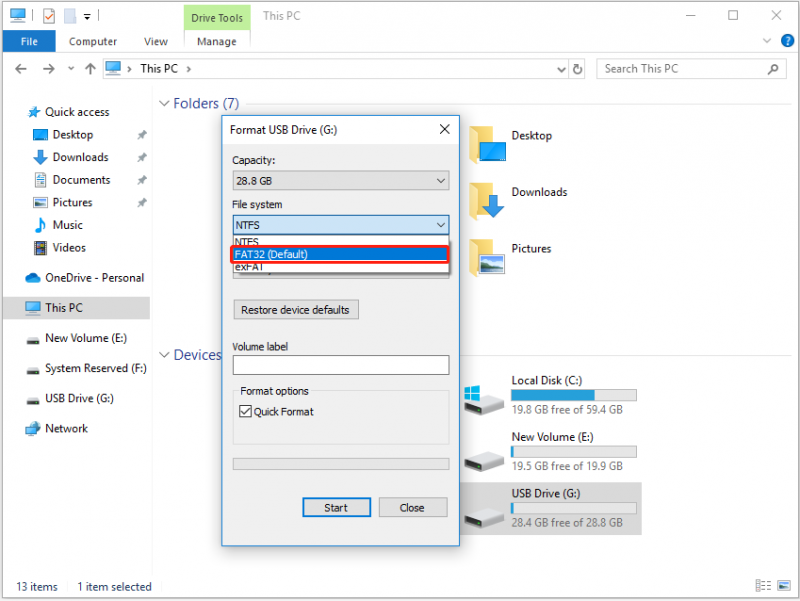
Task: Select the Local Disk (C:) drive
Action: (x=551, y=395)
